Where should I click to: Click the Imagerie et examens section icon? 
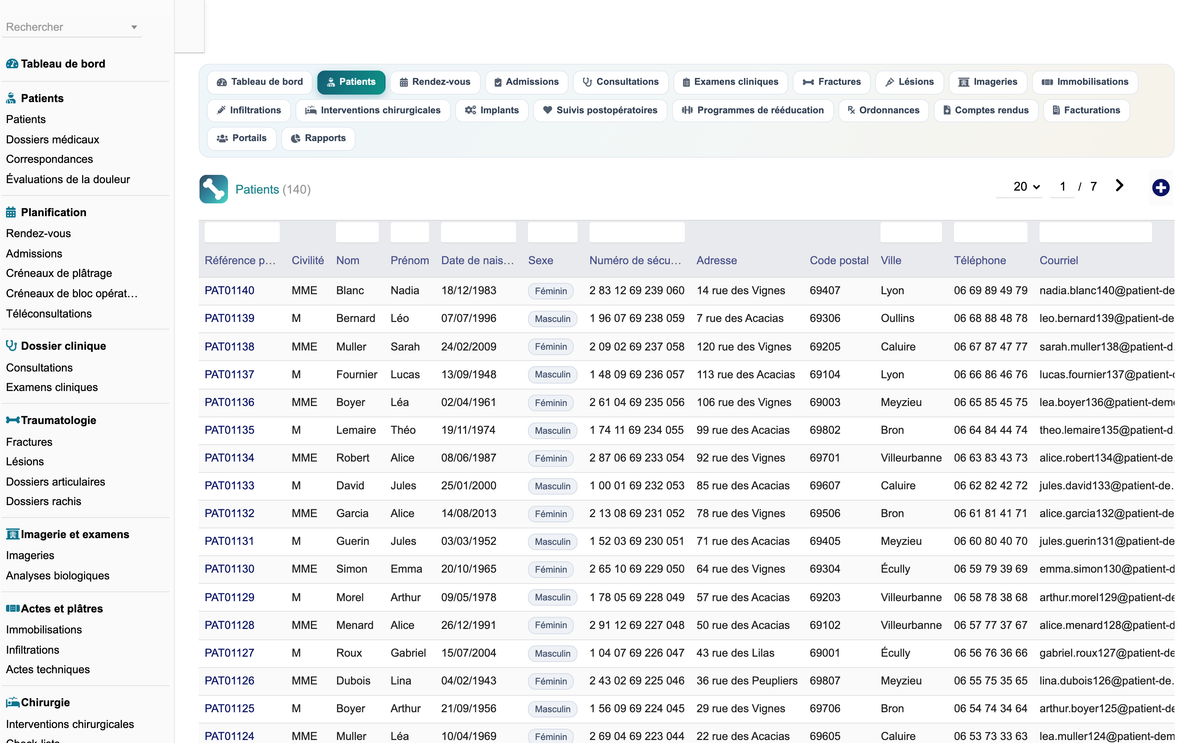13,534
